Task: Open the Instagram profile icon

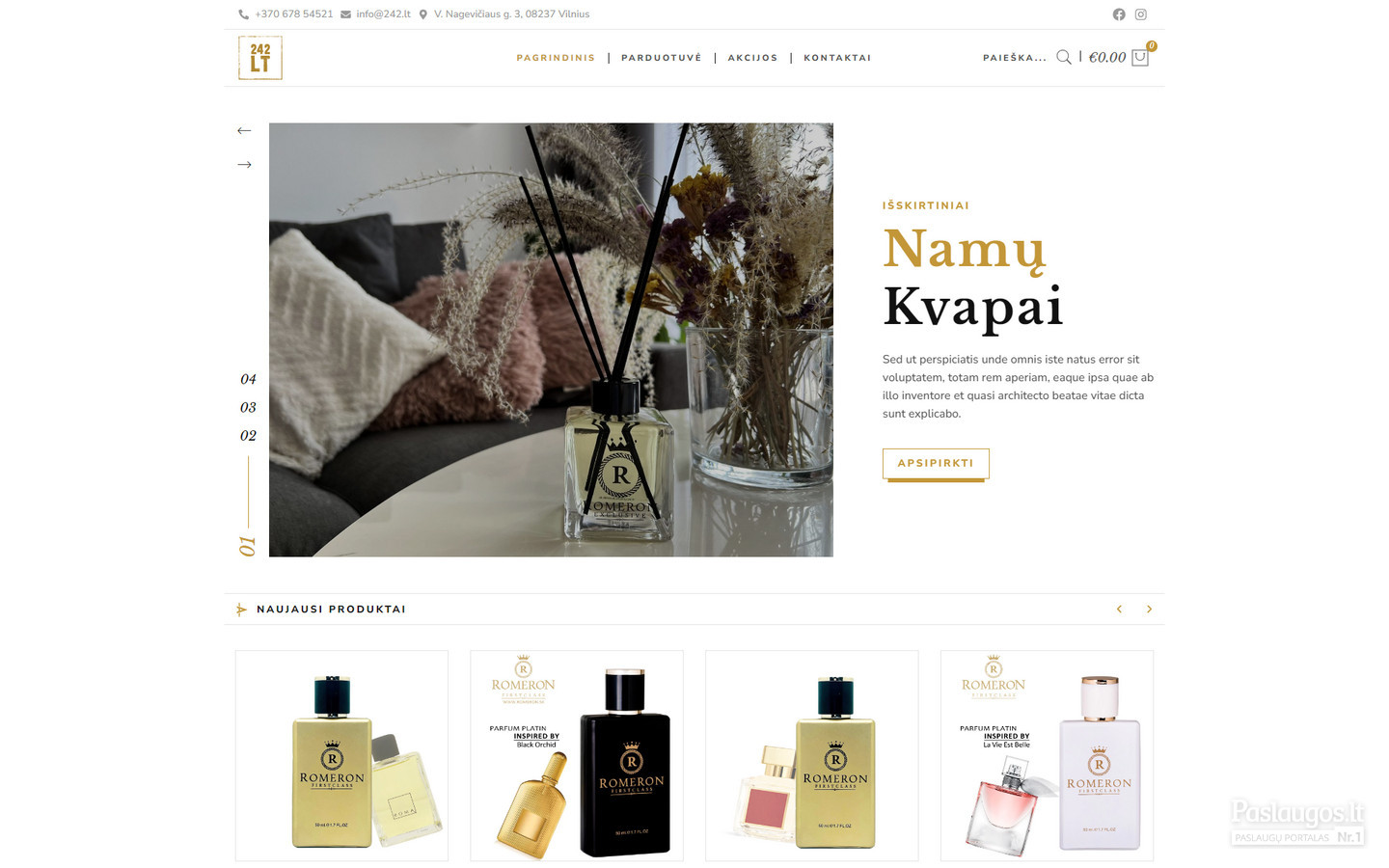Action: tap(1141, 14)
